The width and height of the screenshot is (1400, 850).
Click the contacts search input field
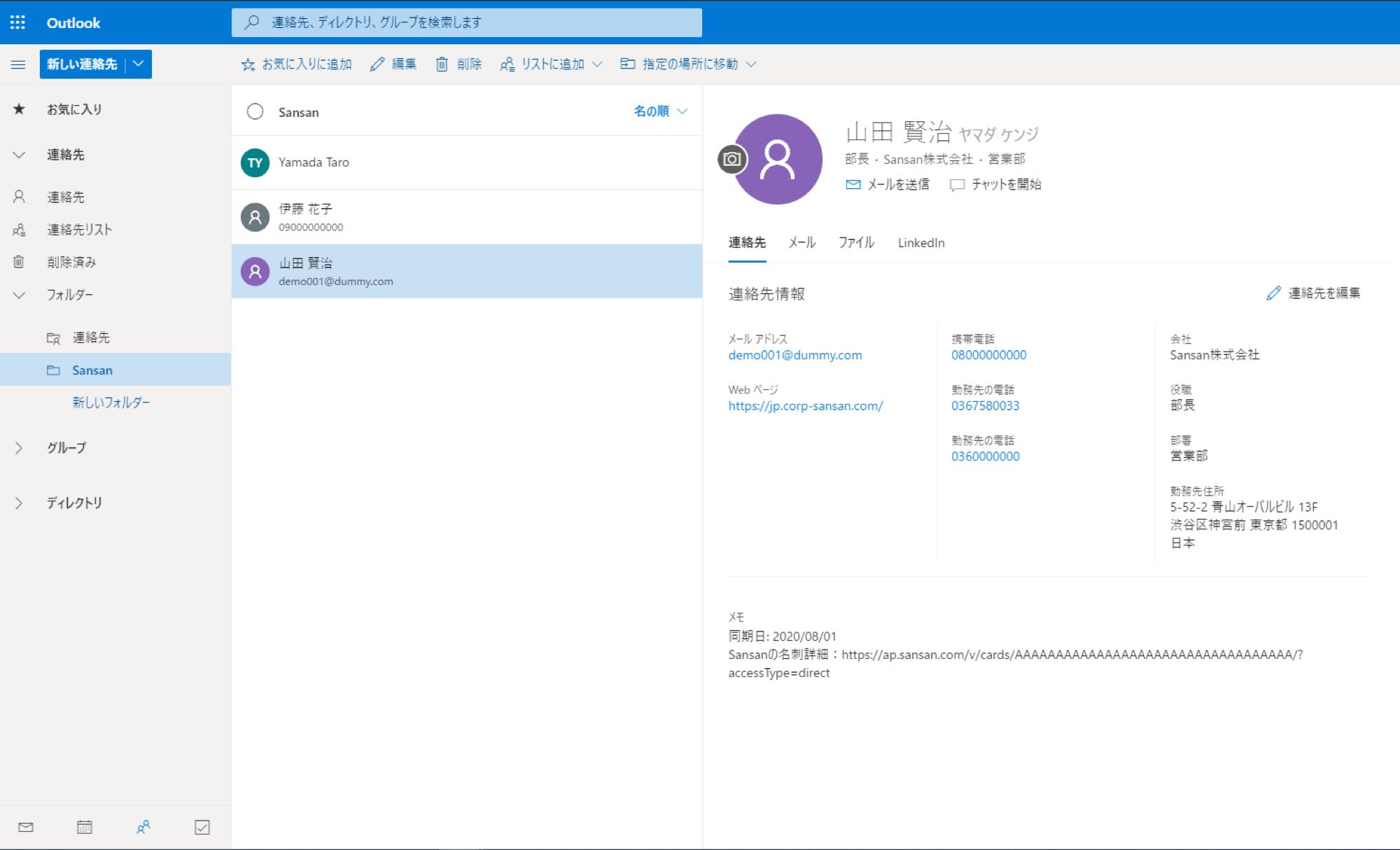point(466,22)
